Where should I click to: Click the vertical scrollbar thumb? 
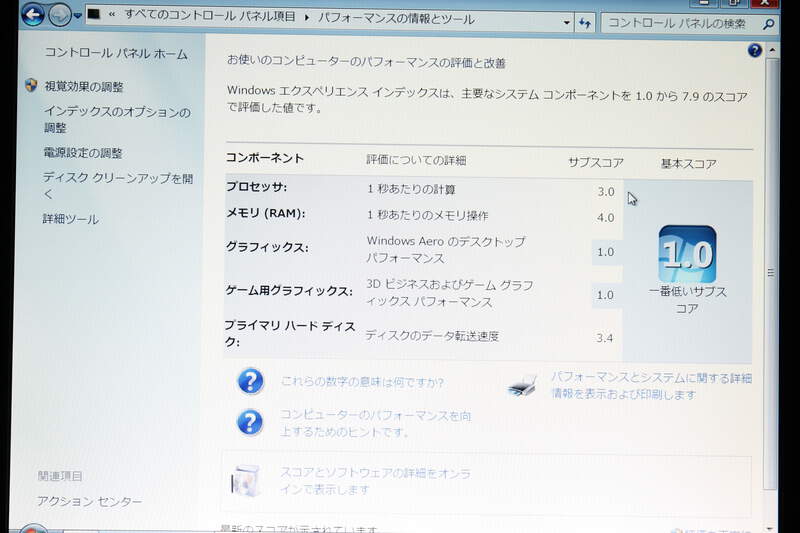771,273
